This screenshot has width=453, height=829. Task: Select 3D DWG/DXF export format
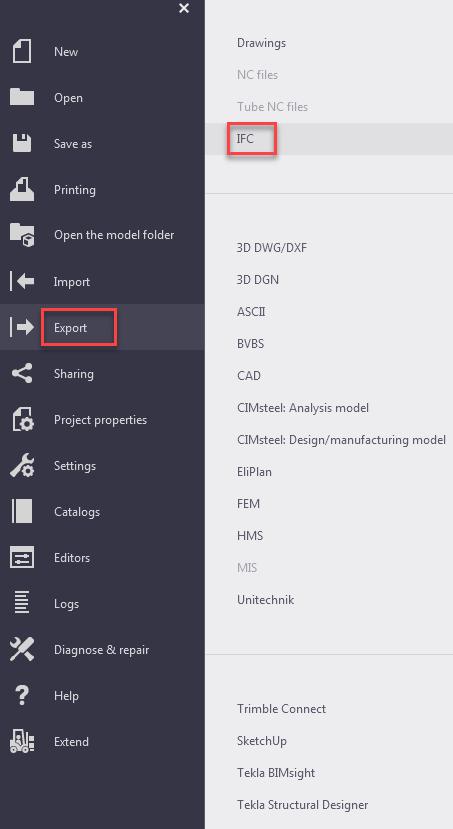pyautogui.click(x=272, y=247)
